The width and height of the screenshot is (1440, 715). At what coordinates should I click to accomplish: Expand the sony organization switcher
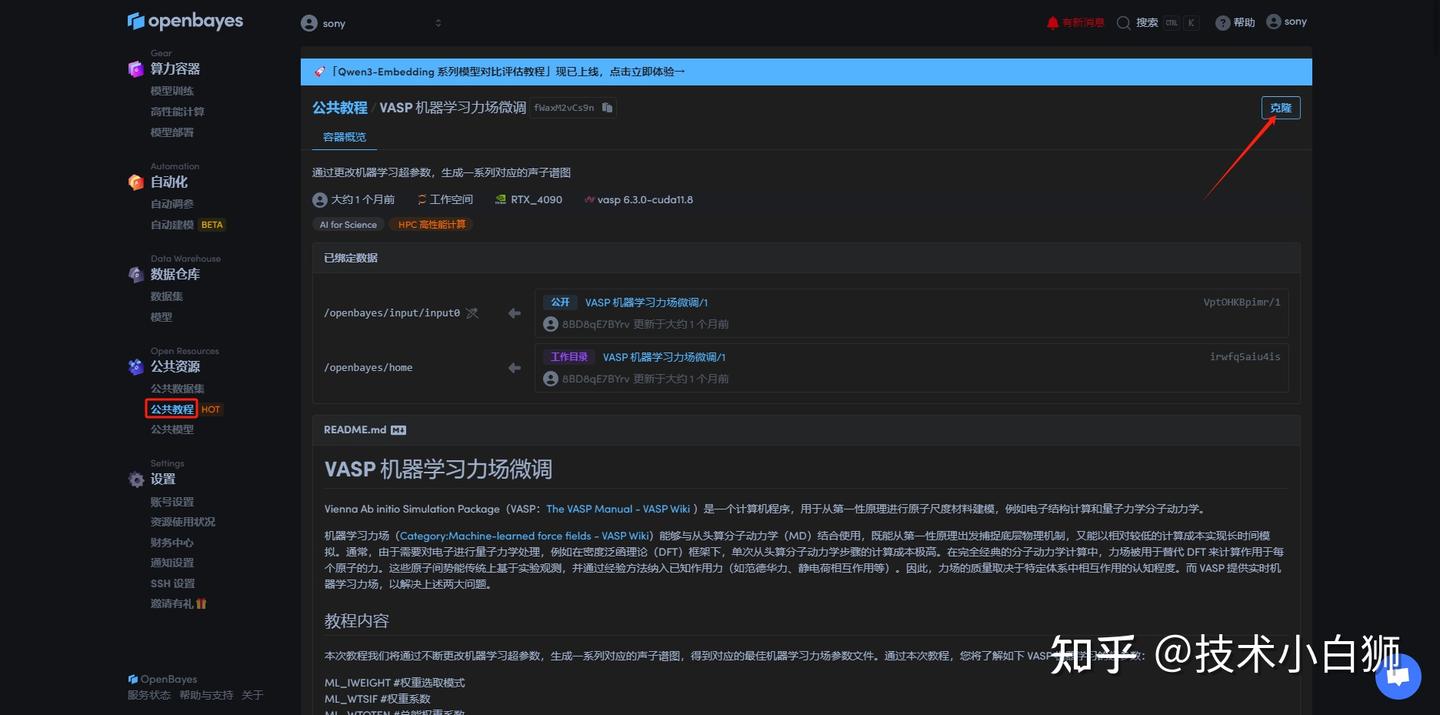pyautogui.click(x=371, y=23)
